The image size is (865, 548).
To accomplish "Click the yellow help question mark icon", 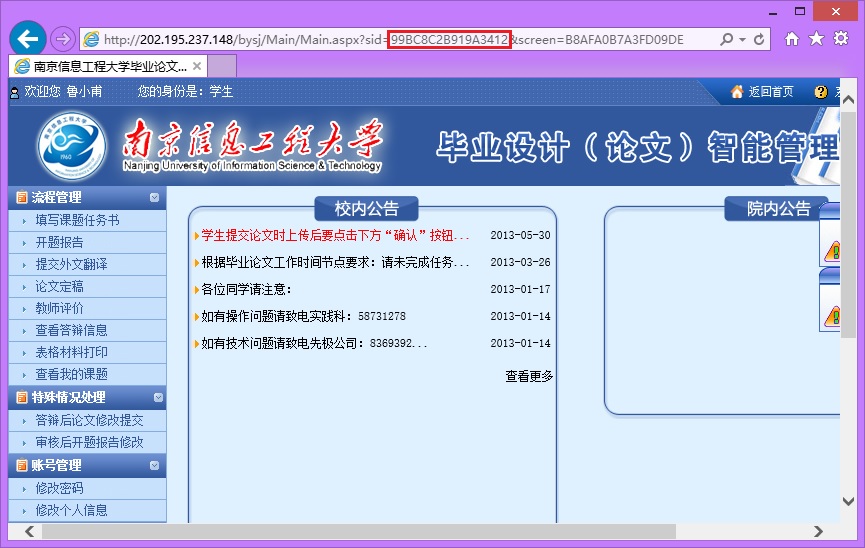I will point(821,92).
